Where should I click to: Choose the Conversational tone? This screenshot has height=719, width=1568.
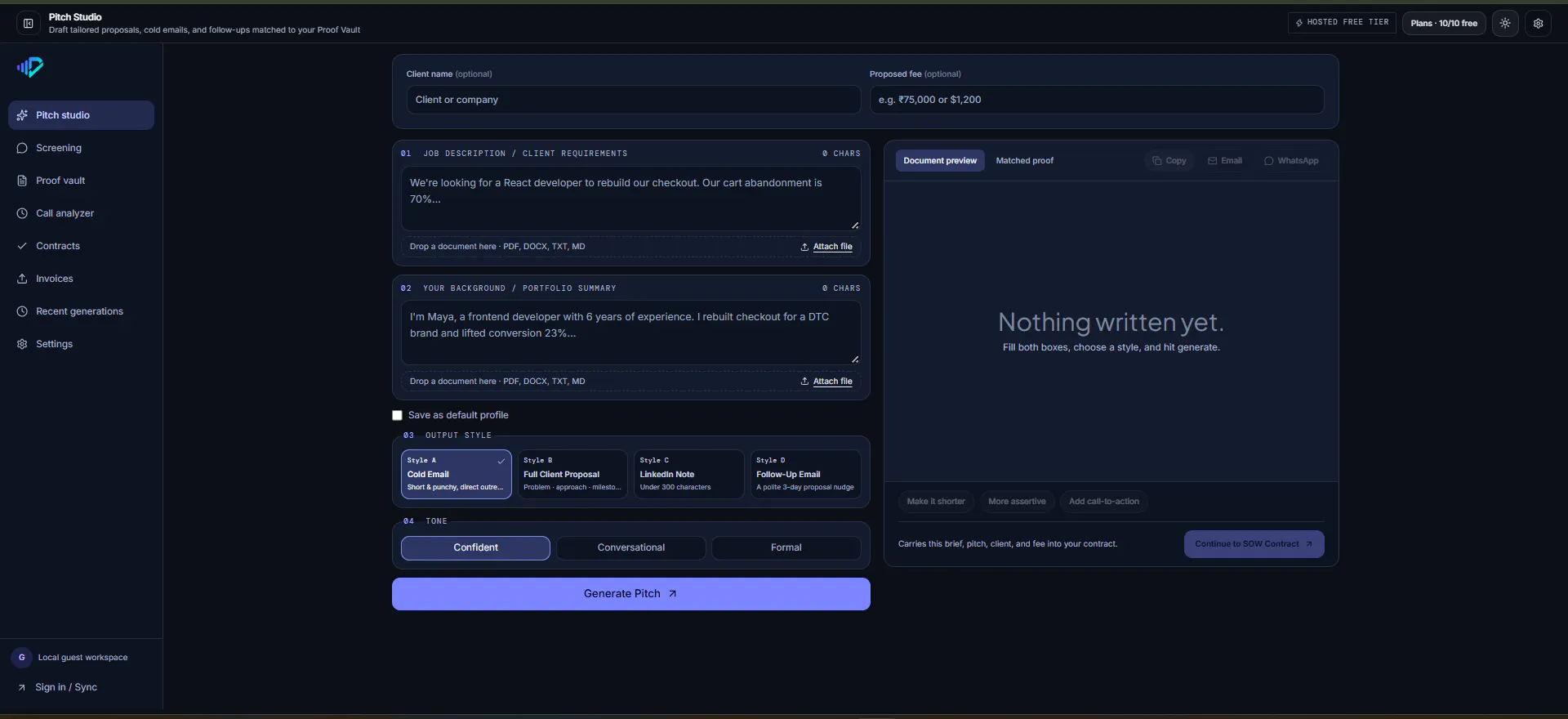point(631,547)
